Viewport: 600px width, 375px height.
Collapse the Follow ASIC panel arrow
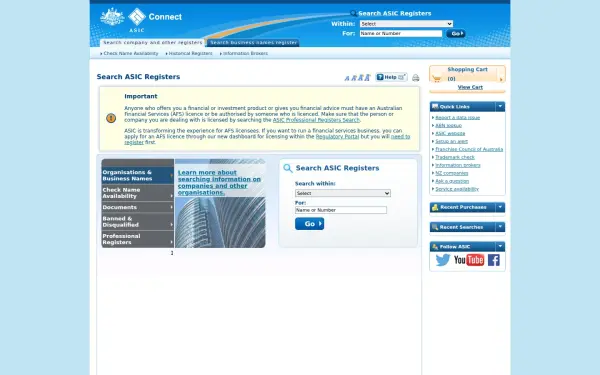[x=500, y=246]
